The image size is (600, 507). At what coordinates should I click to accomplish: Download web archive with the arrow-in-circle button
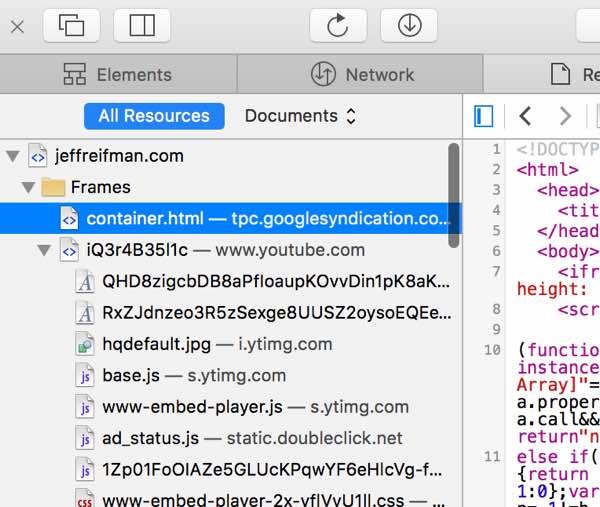click(409, 26)
